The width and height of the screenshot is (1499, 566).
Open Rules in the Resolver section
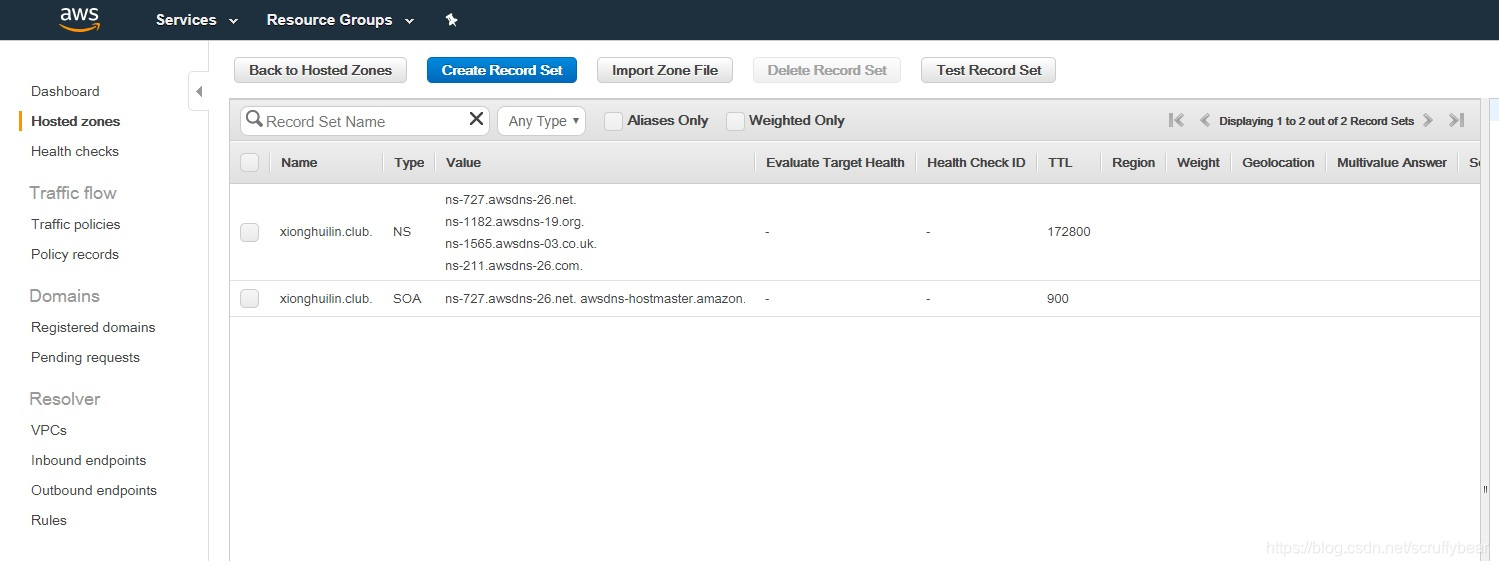coord(49,520)
